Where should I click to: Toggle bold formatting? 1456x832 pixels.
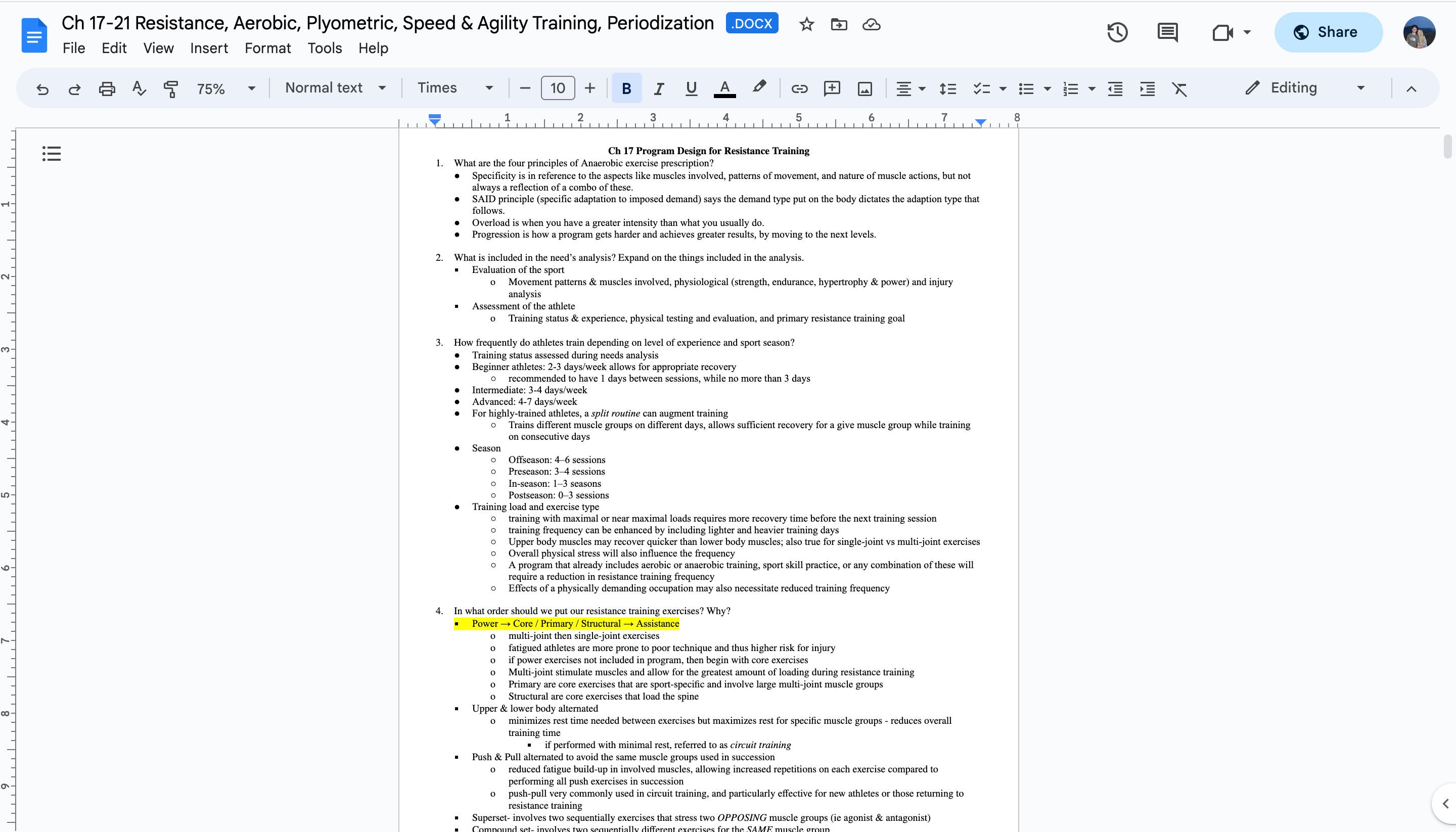click(626, 88)
